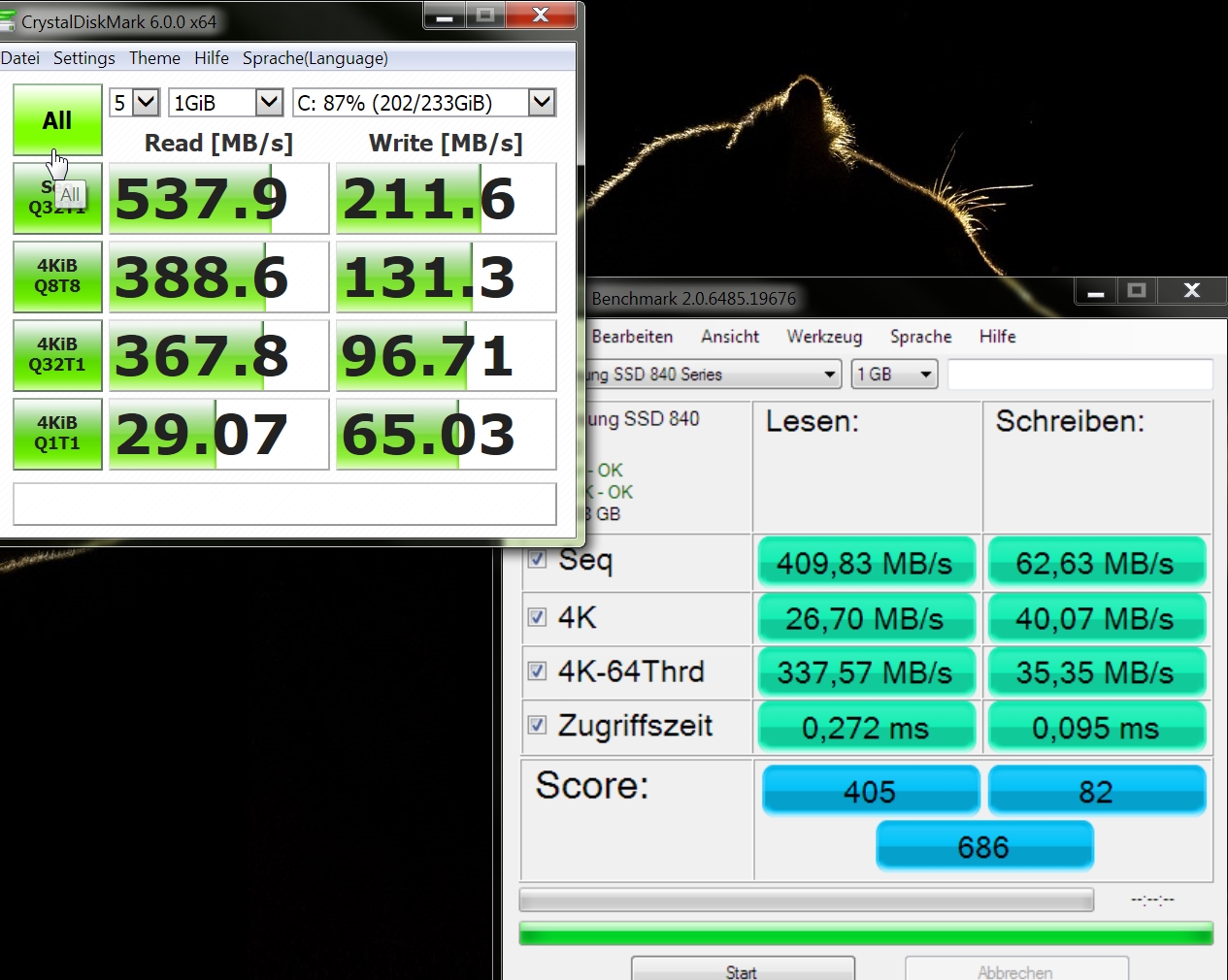
Task: Click the Lesen: column header
Action: (x=813, y=421)
